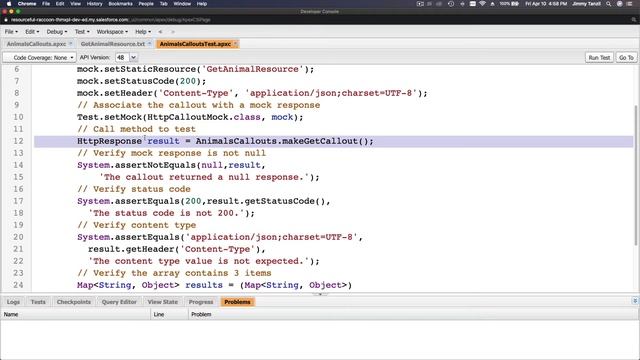Click the Siri icon in menu bar

[619, 4]
